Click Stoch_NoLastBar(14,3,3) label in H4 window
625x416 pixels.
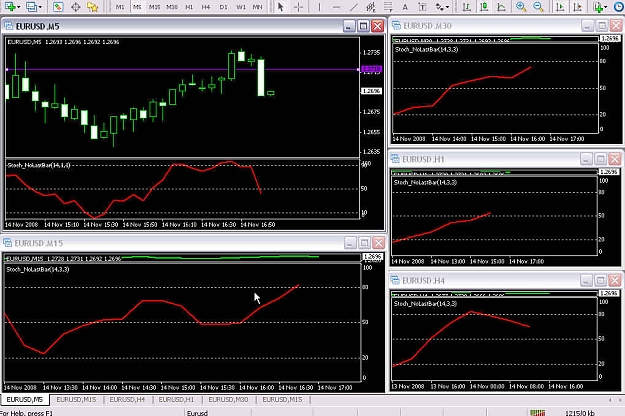425,304
